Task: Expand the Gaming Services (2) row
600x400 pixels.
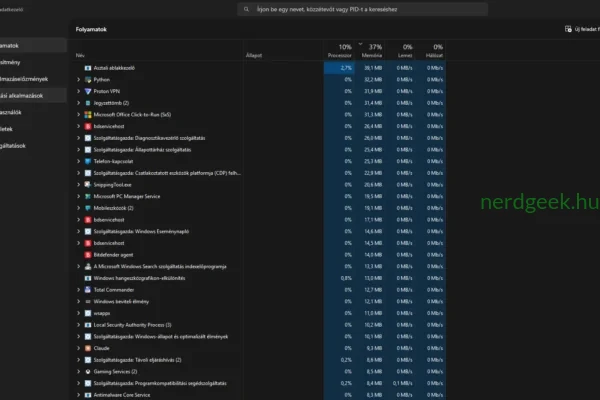Action: [x=78, y=371]
